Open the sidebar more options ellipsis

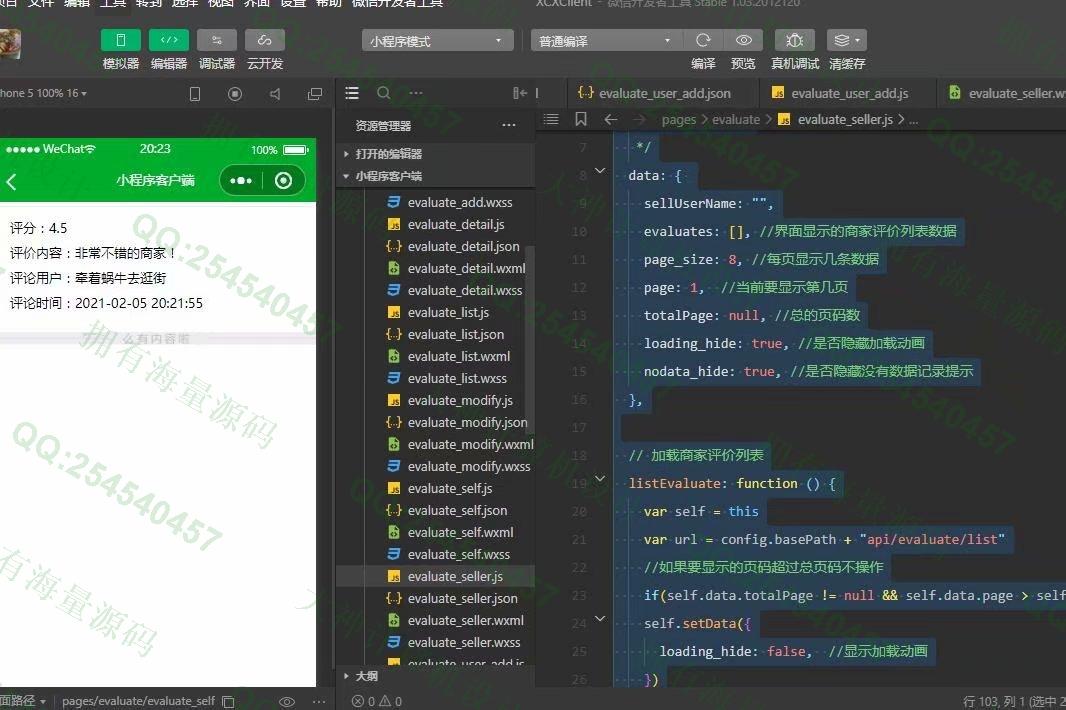(x=416, y=93)
